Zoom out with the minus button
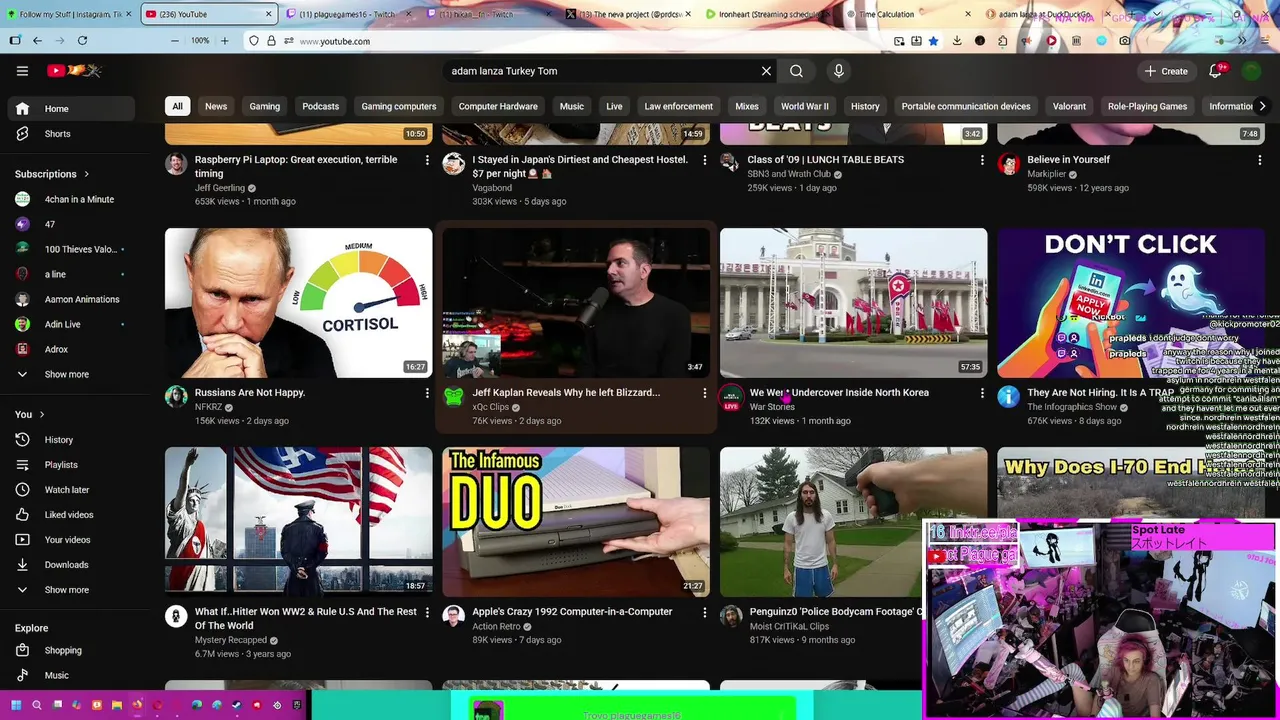The image size is (1280, 720). coord(175,41)
